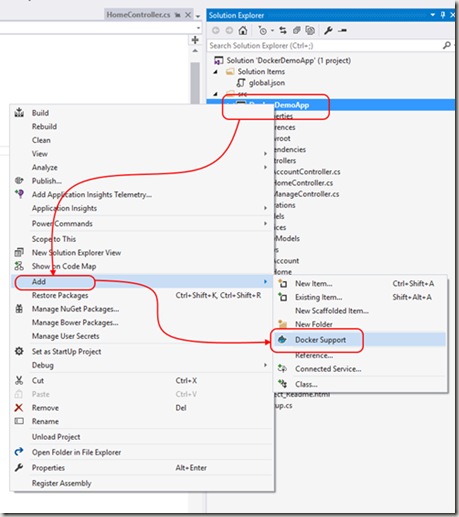This screenshot has width=459, height=517.
Task: Click the Forward arrow in Solution Explorer toolbar
Action: click(229, 30)
